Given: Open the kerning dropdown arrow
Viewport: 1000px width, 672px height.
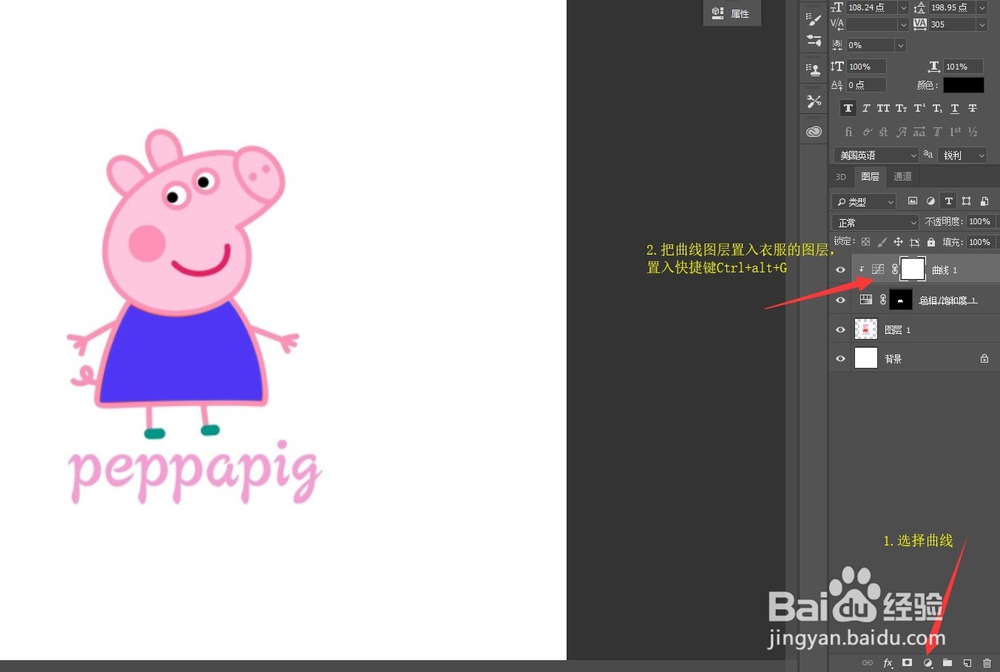Looking at the screenshot, I should (x=903, y=24).
